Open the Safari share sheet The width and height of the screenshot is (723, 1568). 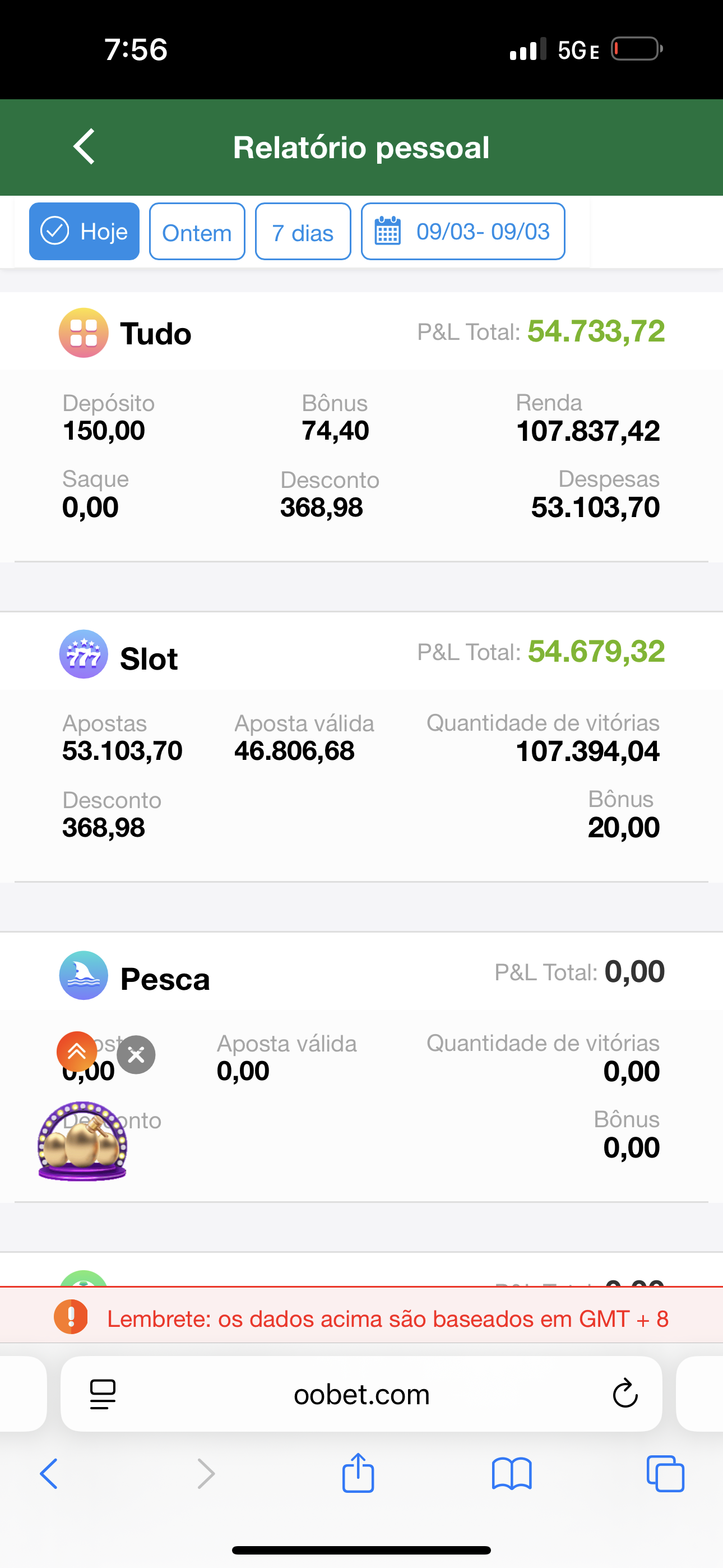358,1473
